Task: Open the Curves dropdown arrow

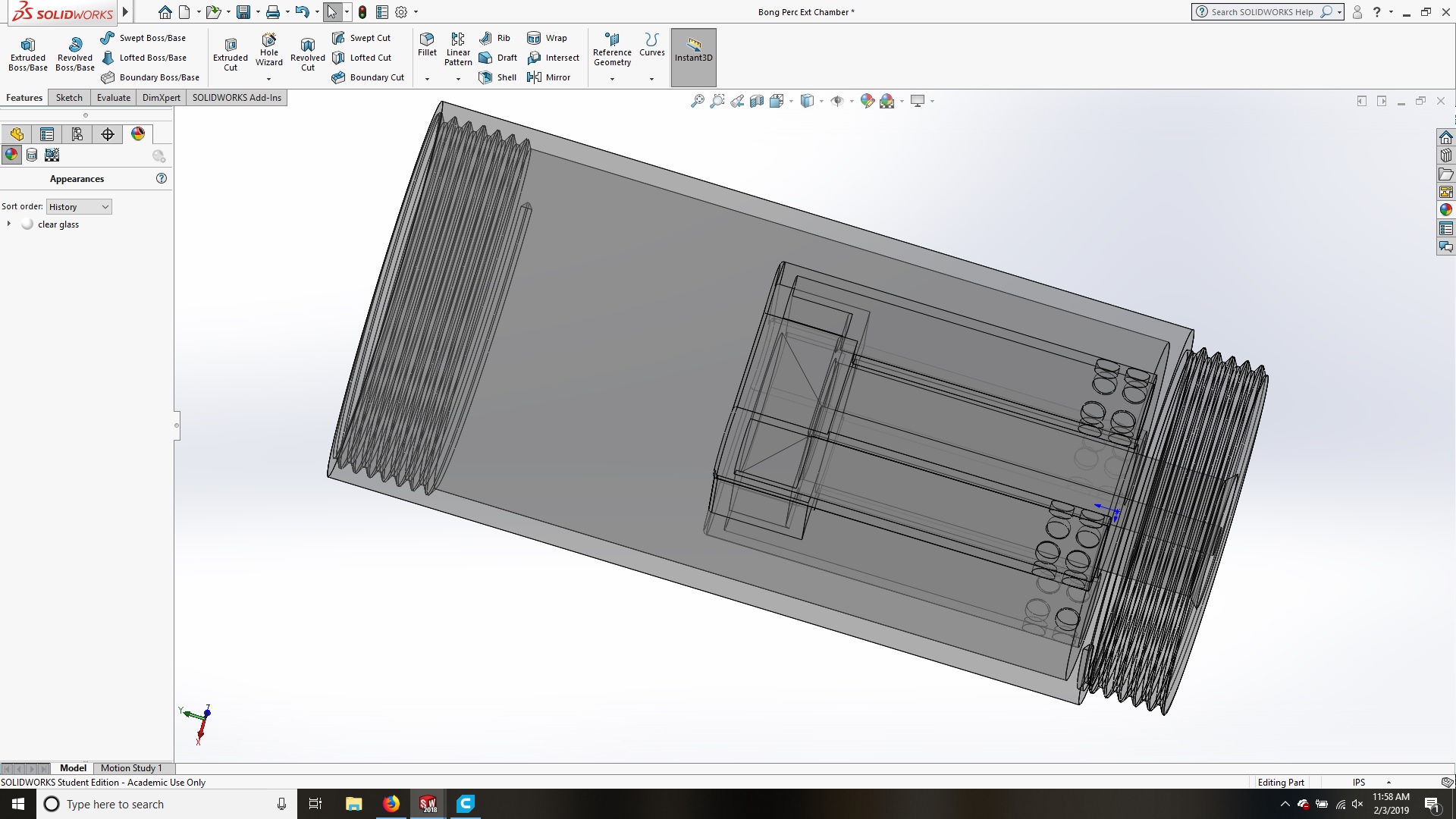Action: click(651, 79)
